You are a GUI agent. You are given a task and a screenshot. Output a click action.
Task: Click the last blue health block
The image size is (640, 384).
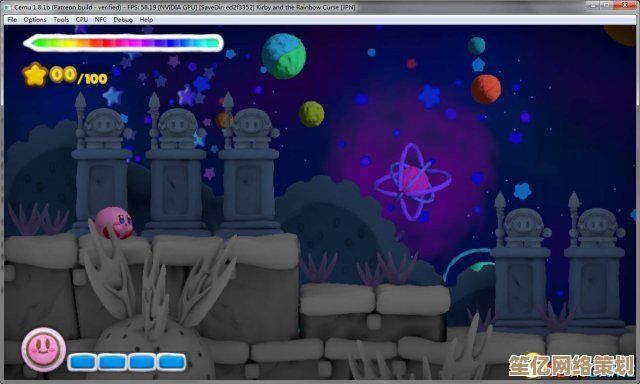[172, 362]
